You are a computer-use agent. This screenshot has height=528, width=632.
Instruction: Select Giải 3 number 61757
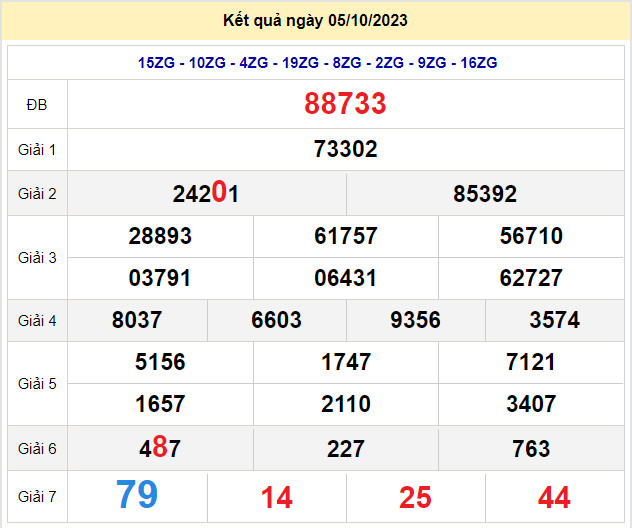pos(345,236)
